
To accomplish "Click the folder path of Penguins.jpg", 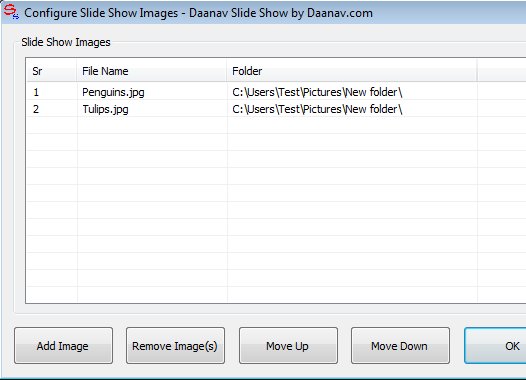I will tap(317, 92).
